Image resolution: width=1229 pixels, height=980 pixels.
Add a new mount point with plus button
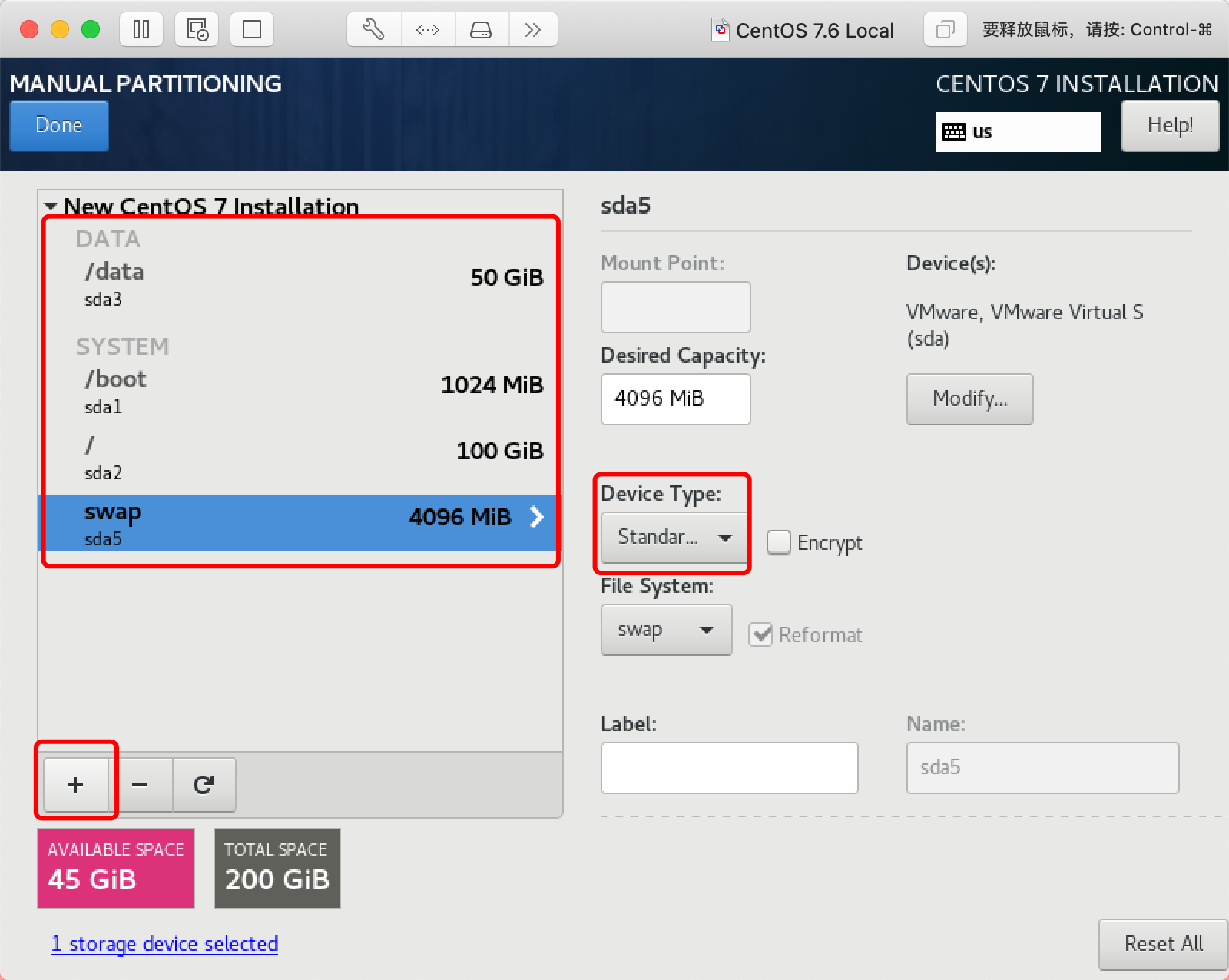[75, 784]
